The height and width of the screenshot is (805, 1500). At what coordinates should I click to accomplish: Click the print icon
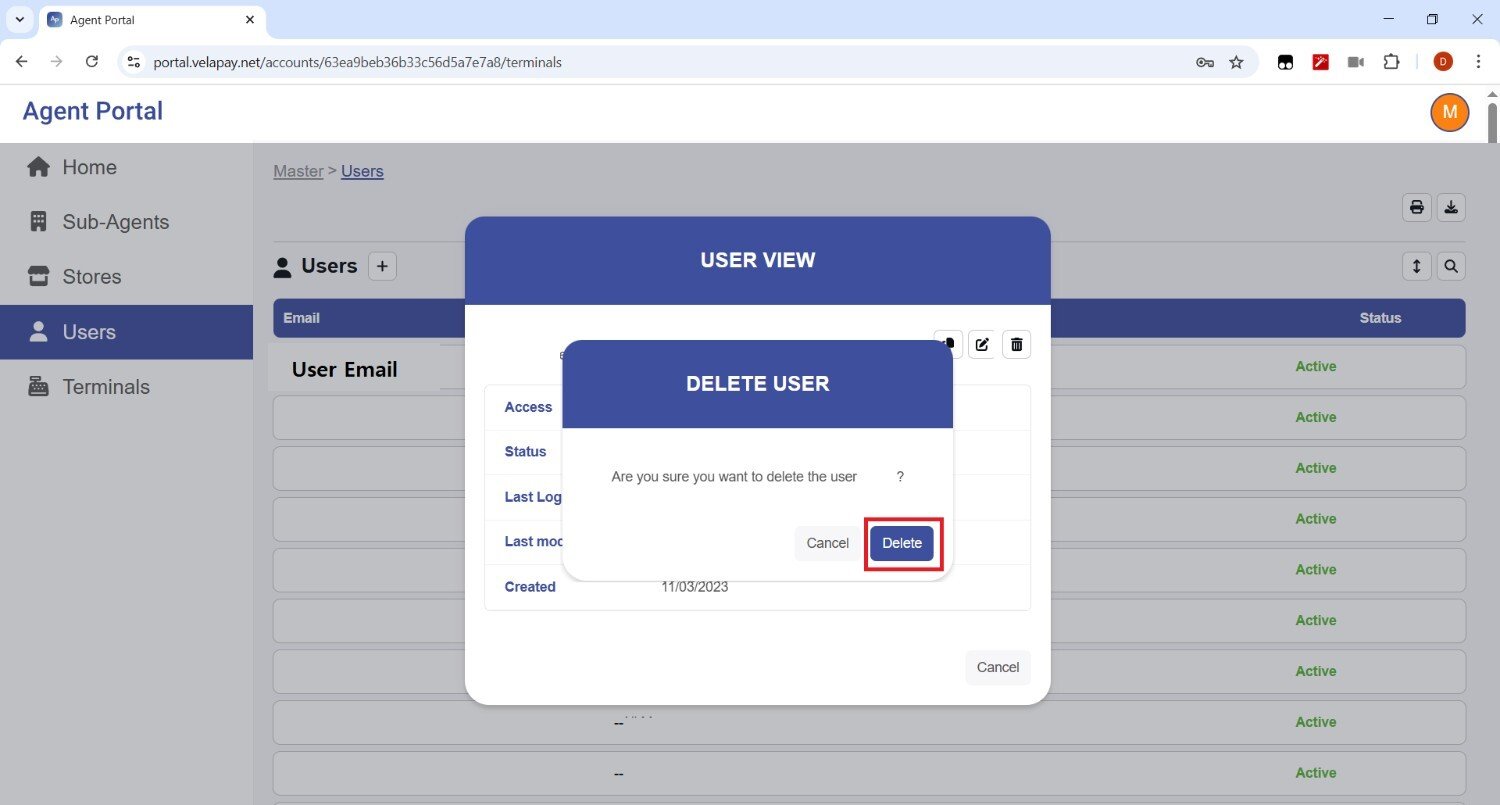tap(1416, 207)
